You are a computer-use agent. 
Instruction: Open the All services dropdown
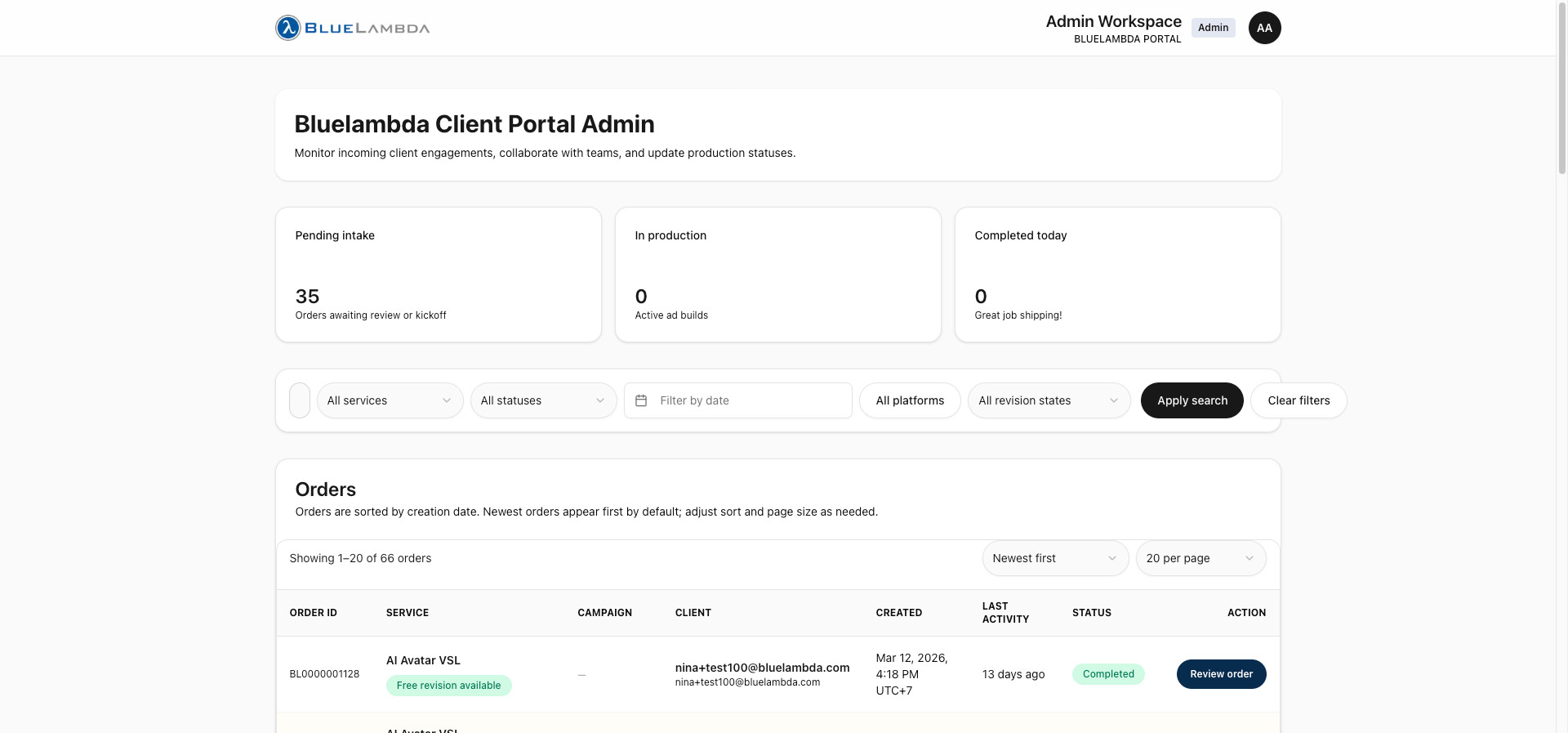[x=390, y=400]
